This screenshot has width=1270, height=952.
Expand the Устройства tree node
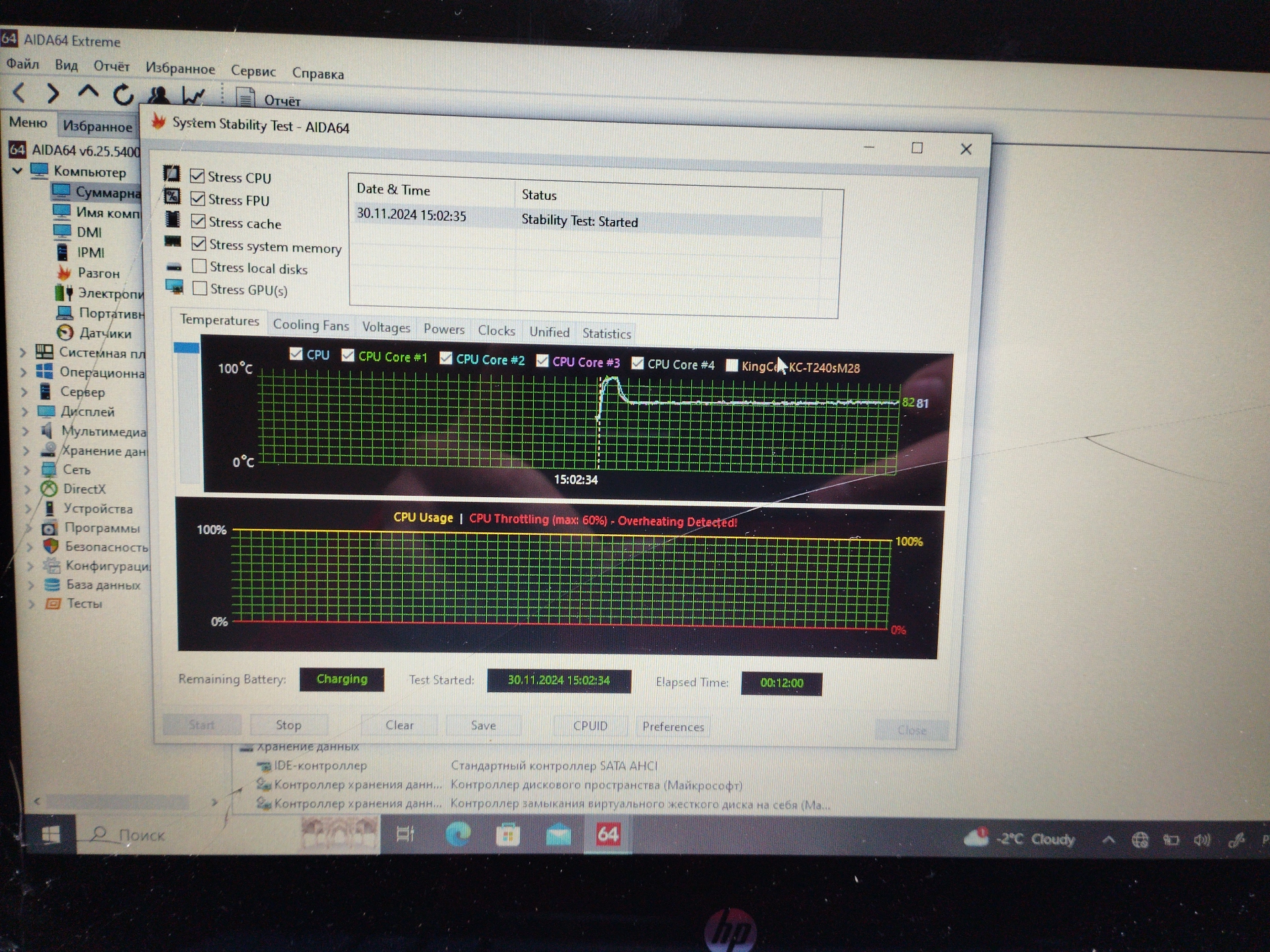pyautogui.click(x=28, y=508)
